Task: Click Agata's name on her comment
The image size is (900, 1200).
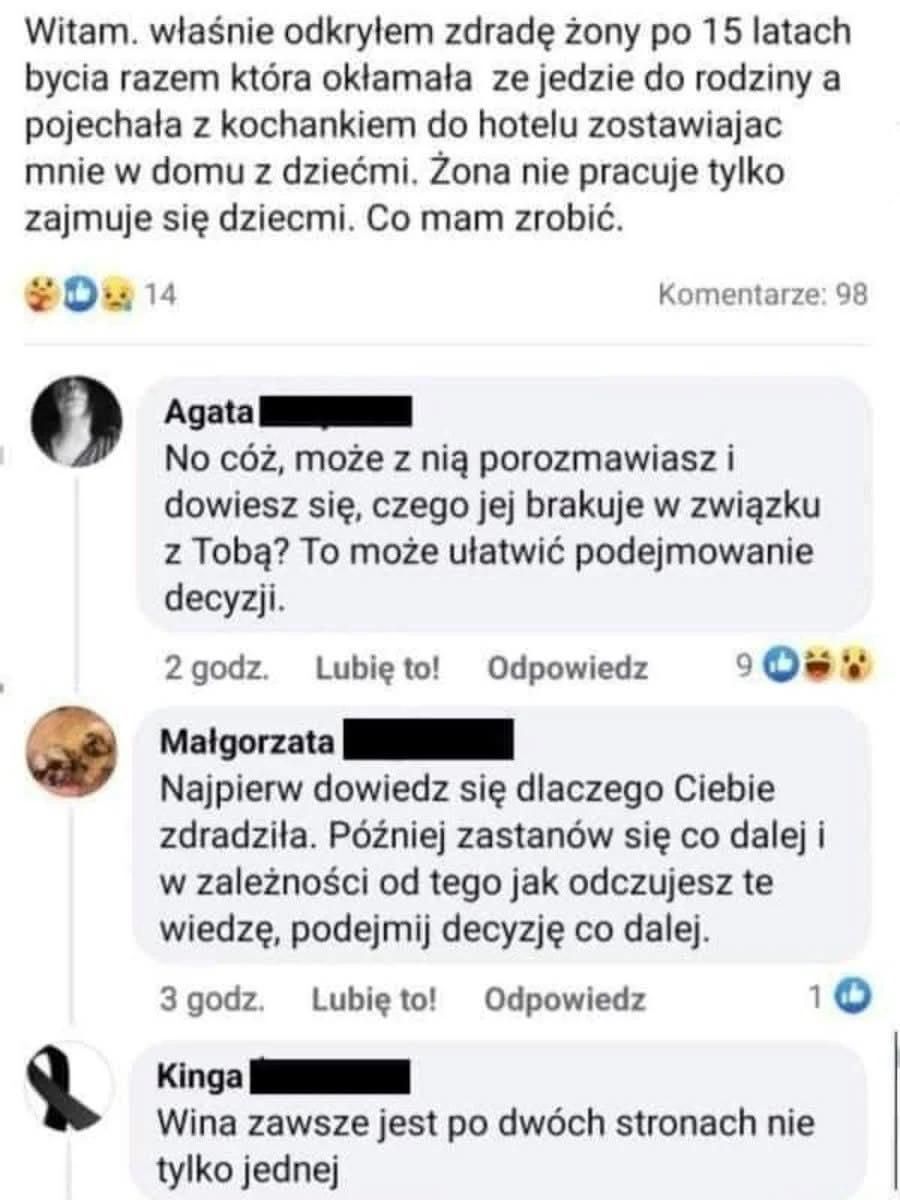Action: point(208,411)
